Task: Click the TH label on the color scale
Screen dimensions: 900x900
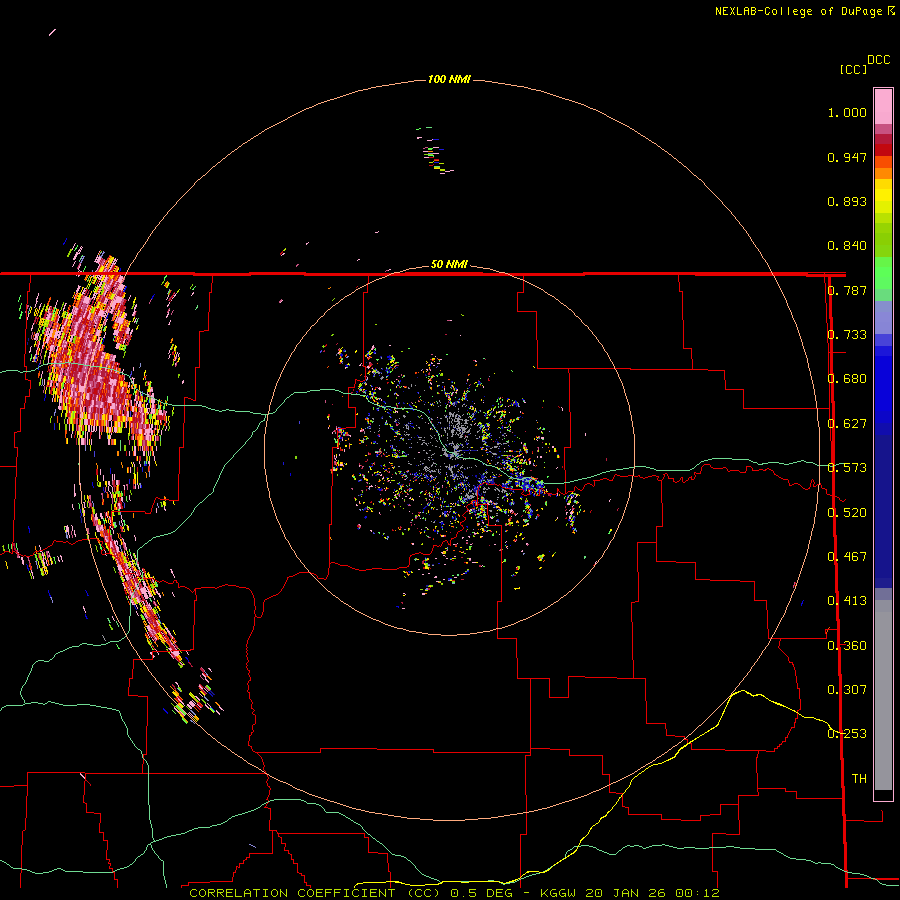Action: tap(859, 778)
